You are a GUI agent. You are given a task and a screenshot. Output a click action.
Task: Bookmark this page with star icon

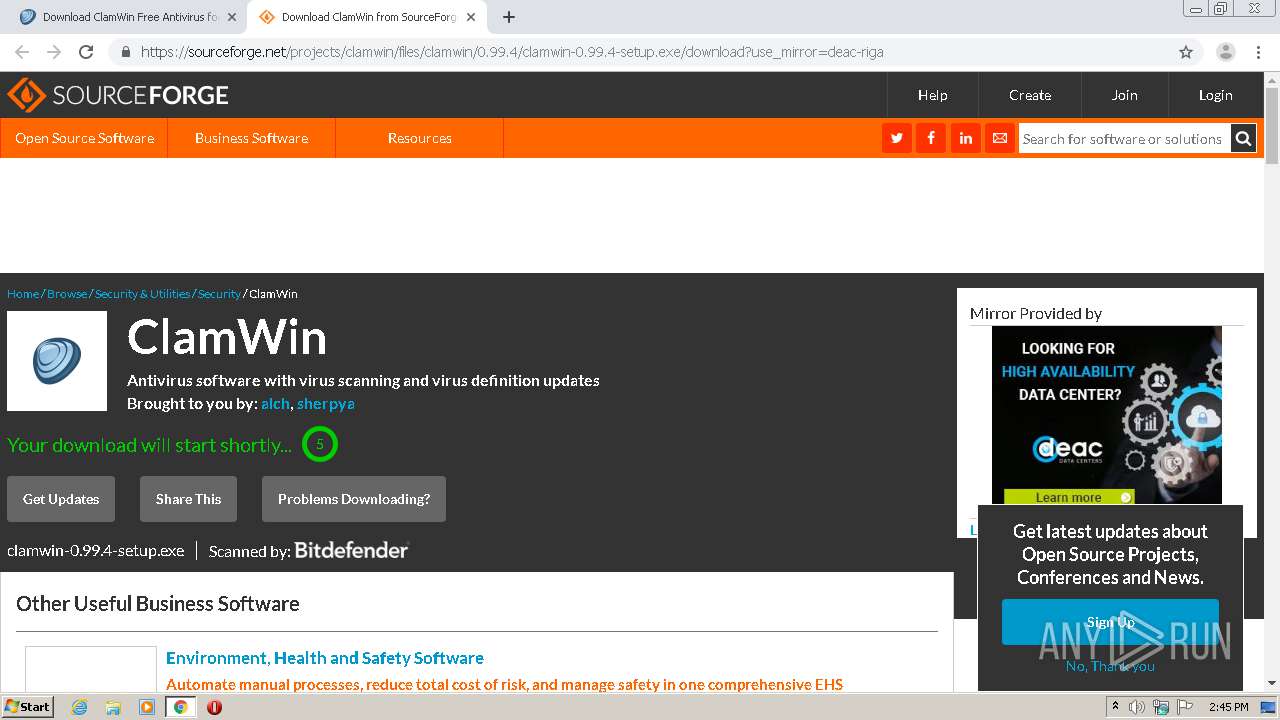(x=1186, y=52)
